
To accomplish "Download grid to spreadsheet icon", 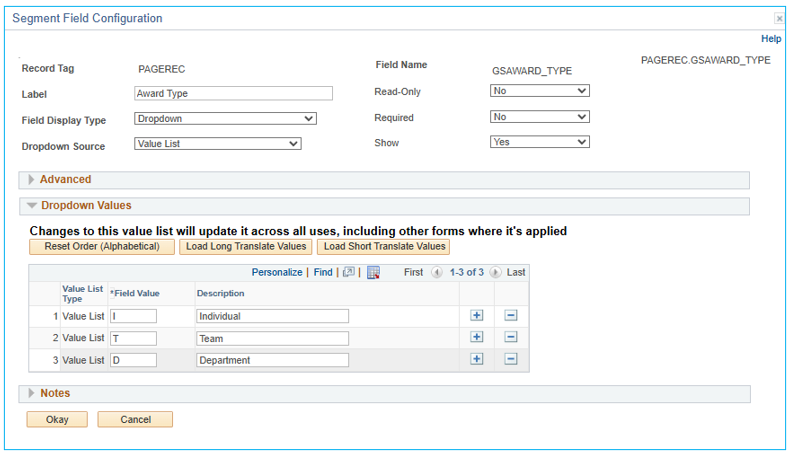I will coord(373,272).
